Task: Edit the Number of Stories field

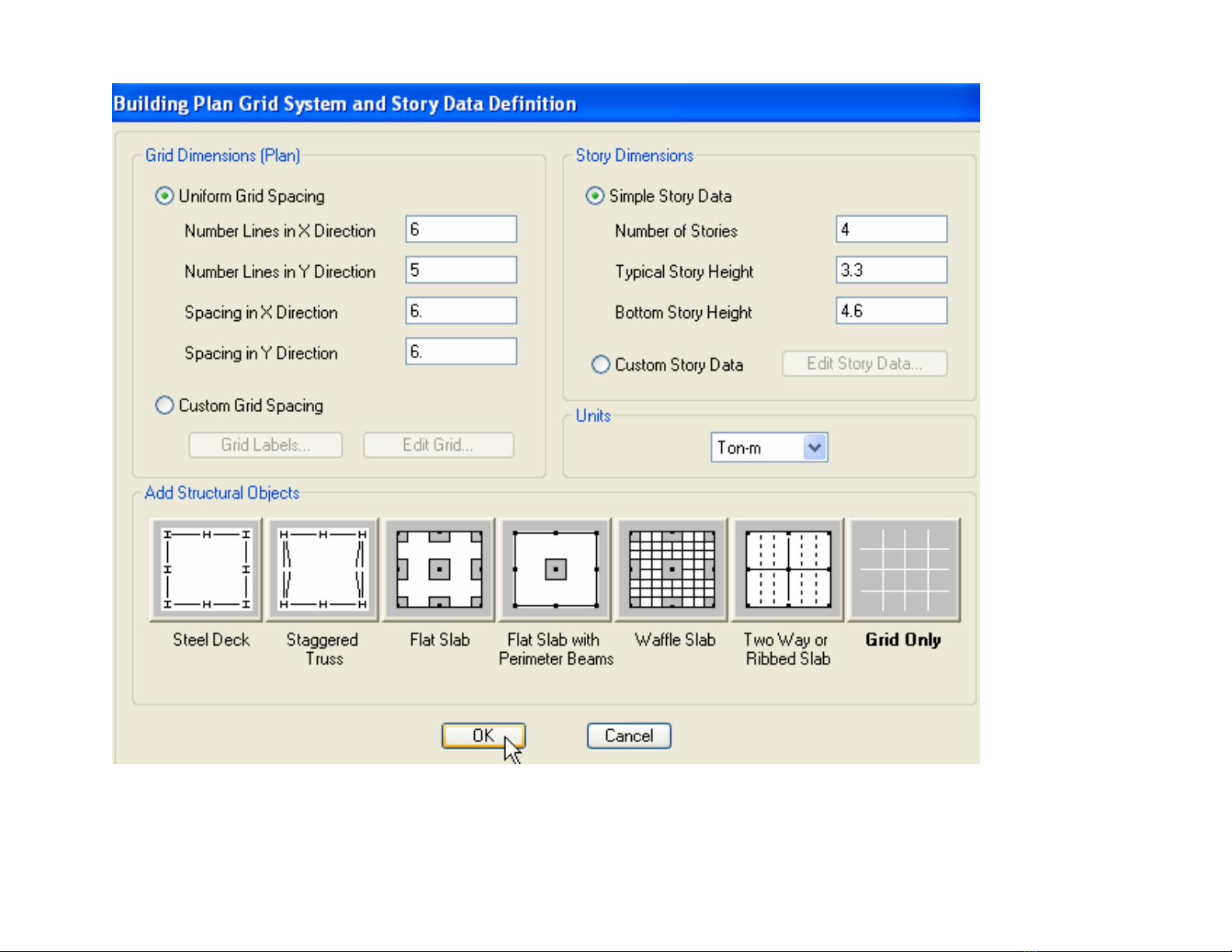Action: (892, 229)
